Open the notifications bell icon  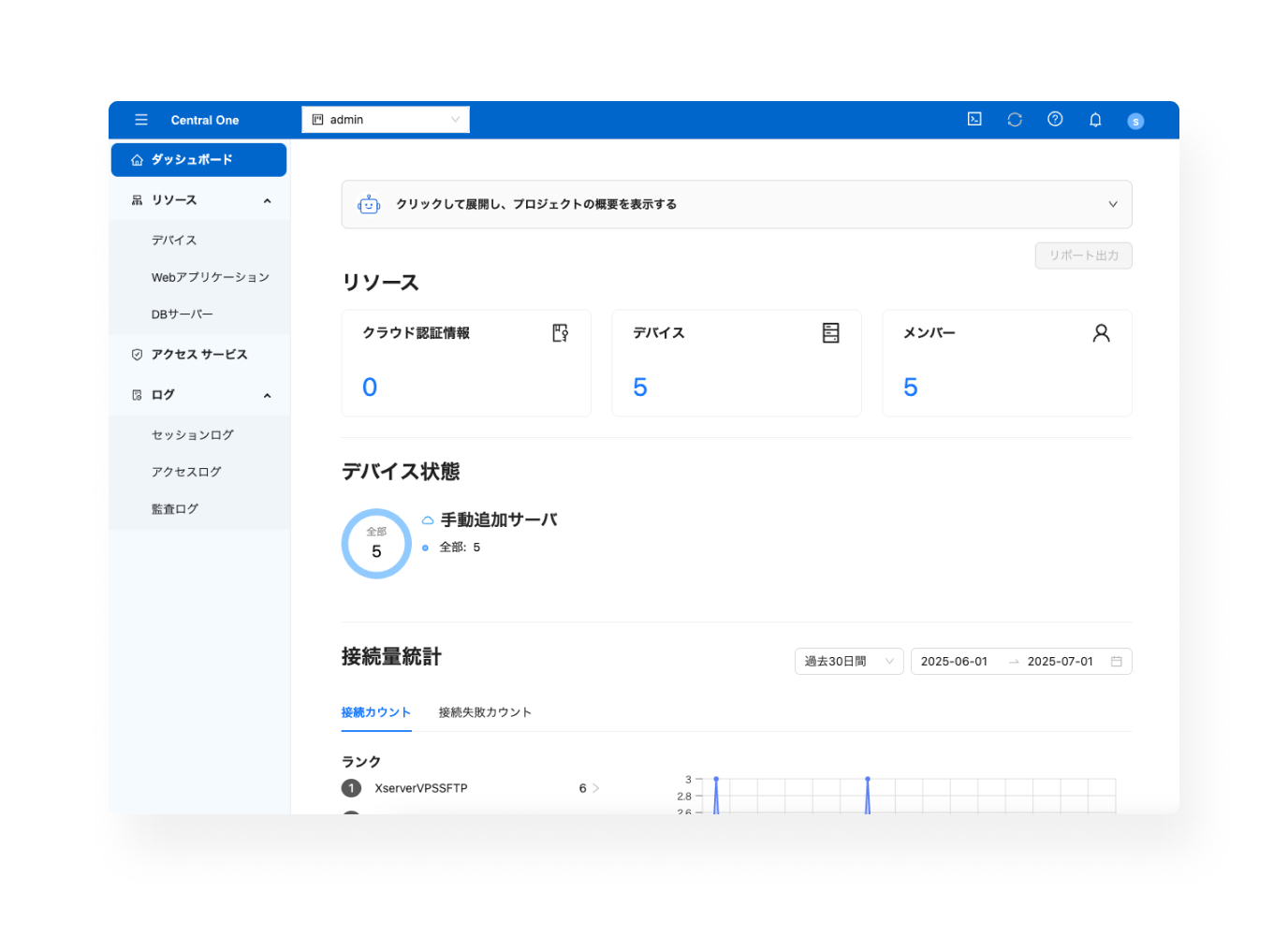(x=1095, y=120)
